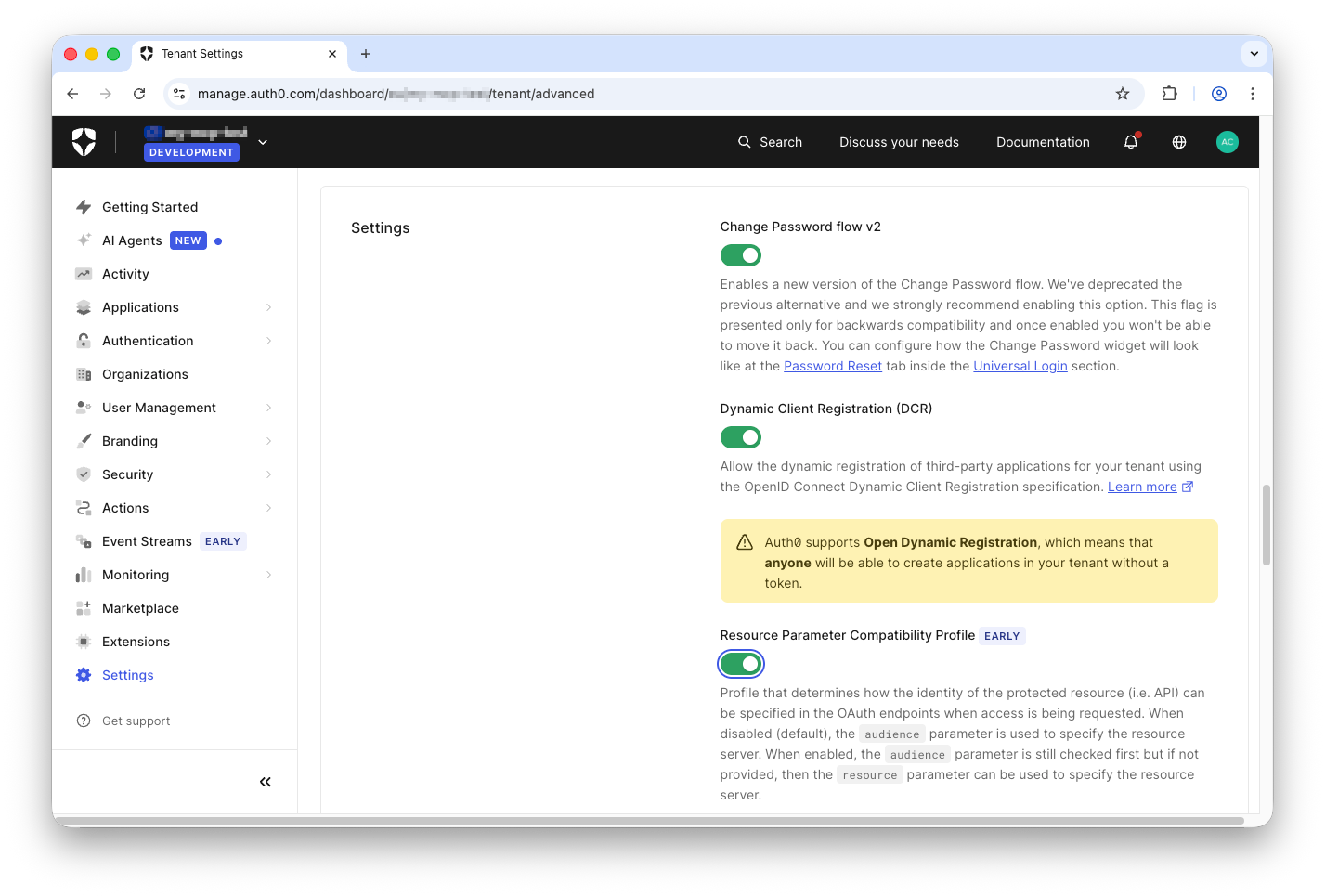Turn off Dynamic Client Registration
Image resolution: width=1325 pixels, height=896 pixels.
[740, 436]
